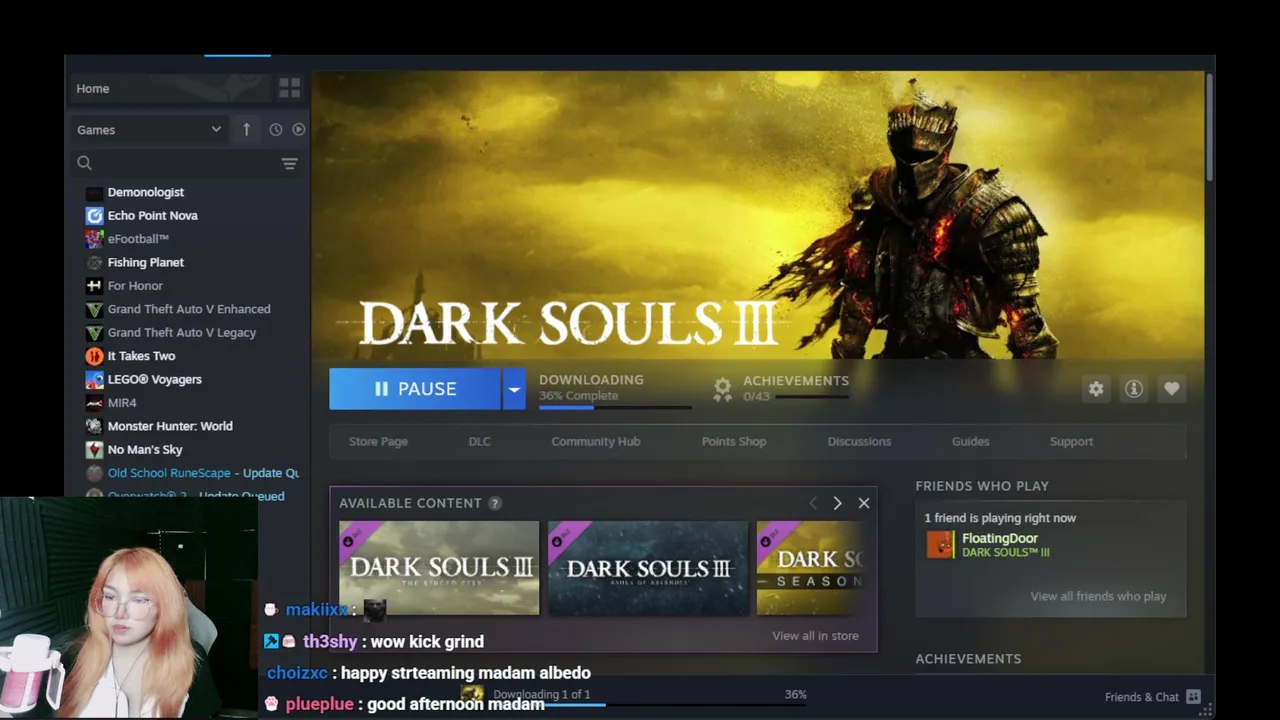
Task: Click the Downloading 1 of 1 status
Action: pyautogui.click(x=541, y=694)
